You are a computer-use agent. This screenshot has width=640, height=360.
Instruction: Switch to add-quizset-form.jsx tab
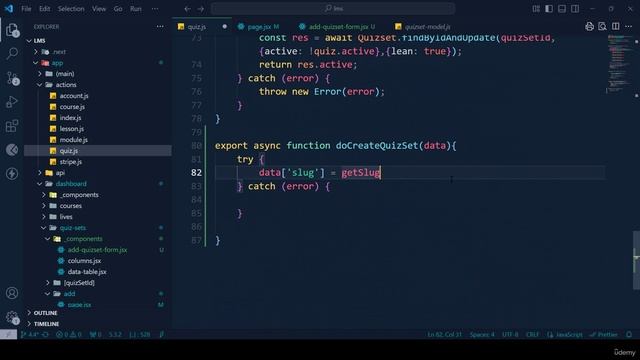(x=338, y=27)
